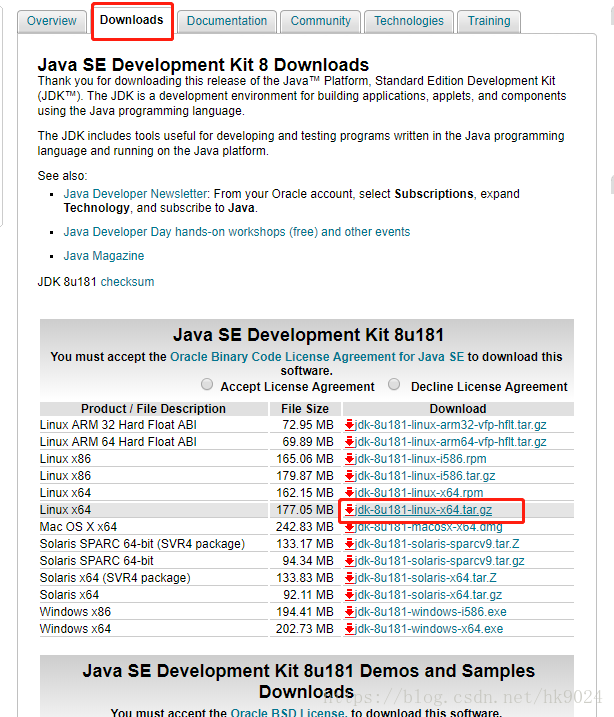Click download arrow icon for linux-arm32 tar.gz

click(350, 425)
